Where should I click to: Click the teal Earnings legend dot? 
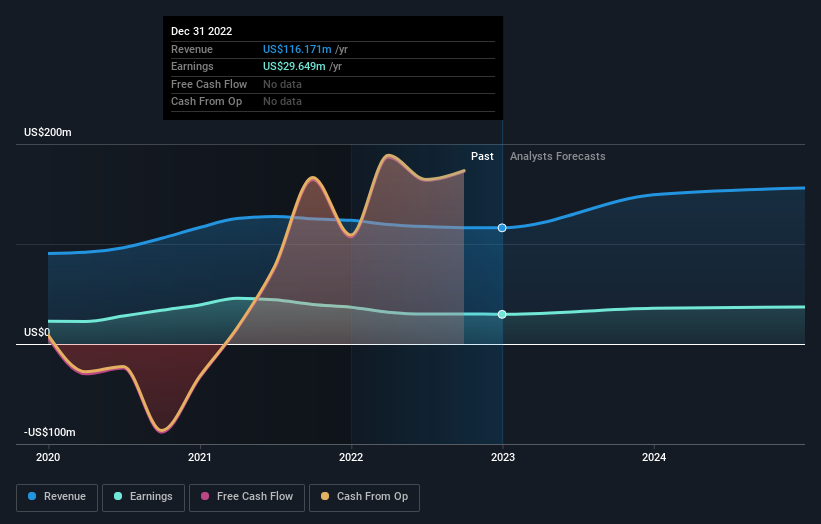[118, 496]
